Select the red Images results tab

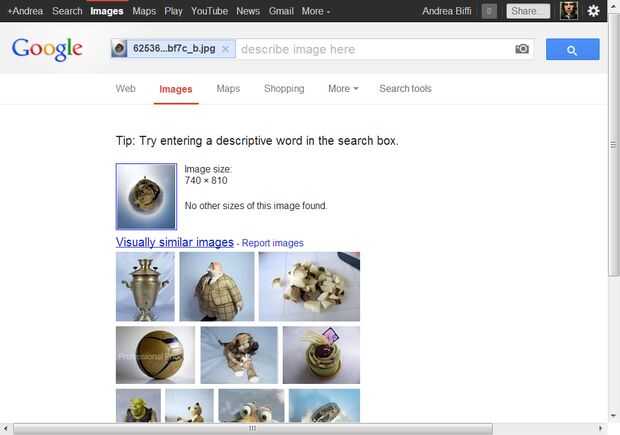[x=176, y=89]
